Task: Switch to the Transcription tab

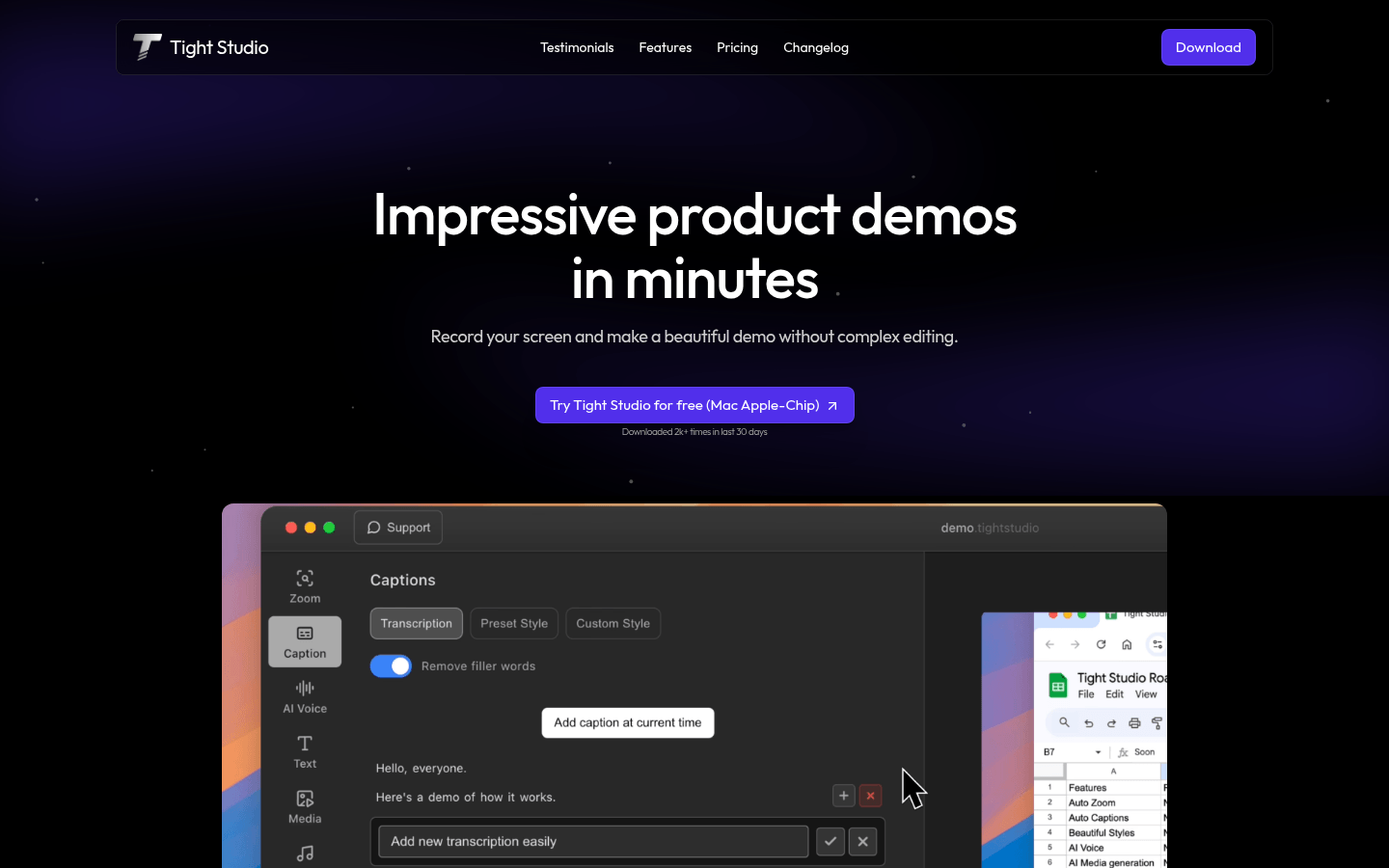Action: 417,623
